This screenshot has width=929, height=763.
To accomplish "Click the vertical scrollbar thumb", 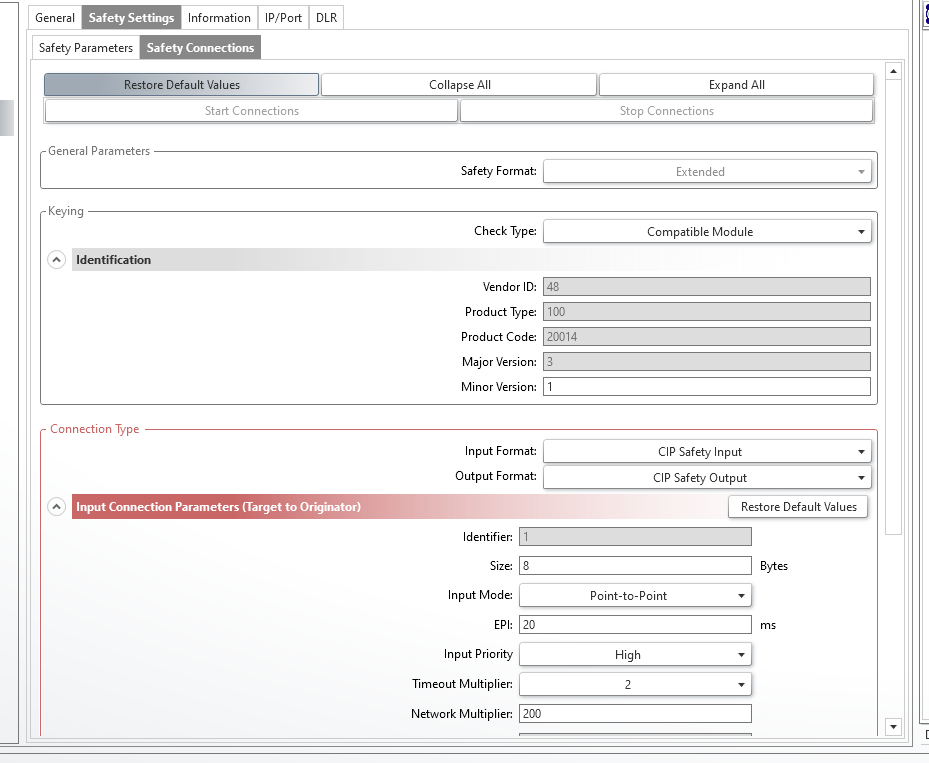I will pos(893,308).
